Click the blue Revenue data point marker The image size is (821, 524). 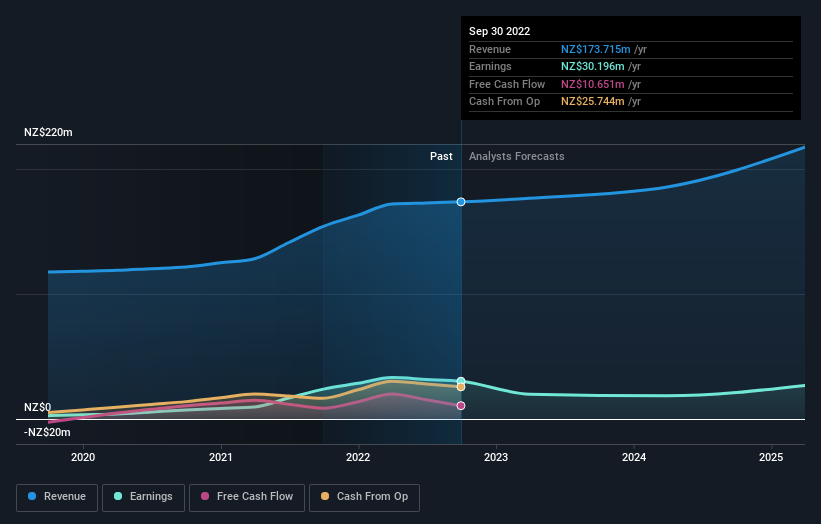point(461,202)
